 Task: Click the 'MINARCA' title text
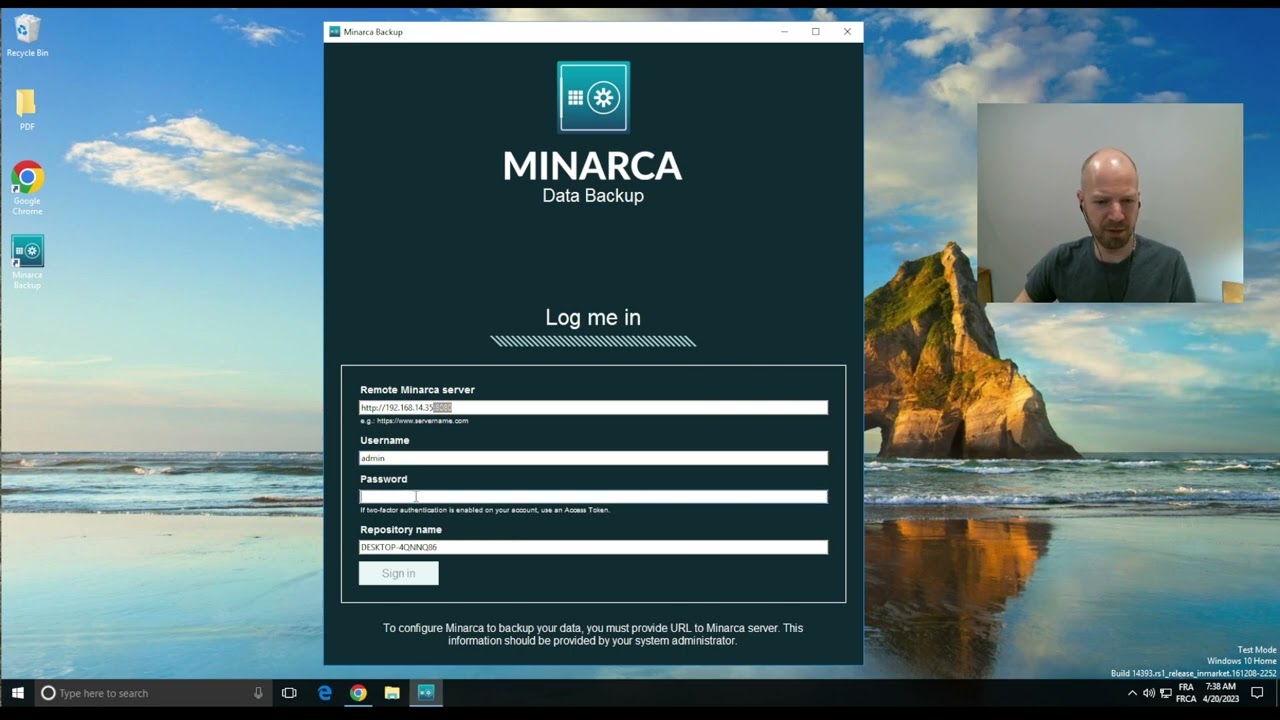coord(592,166)
